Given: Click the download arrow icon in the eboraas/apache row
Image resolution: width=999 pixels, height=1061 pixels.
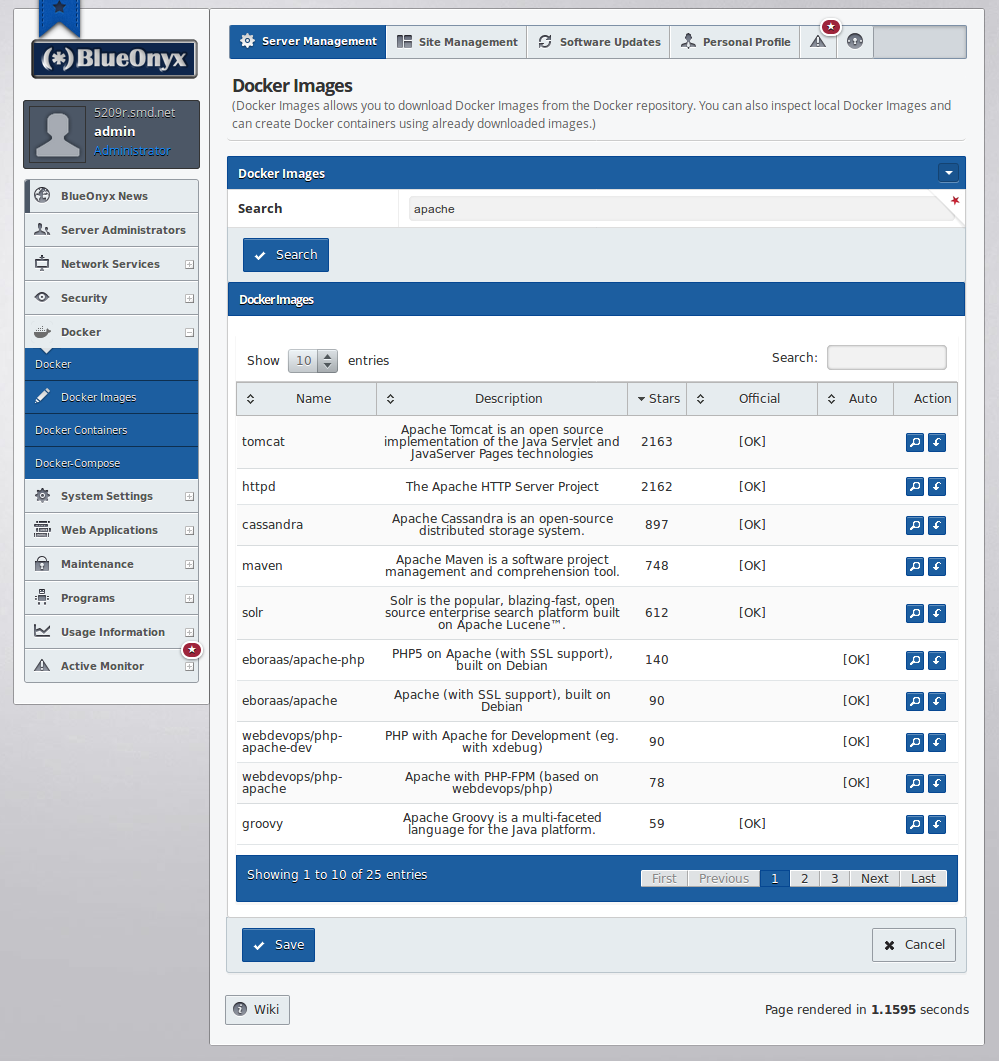Looking at the screenshot, I should (937, 701).
